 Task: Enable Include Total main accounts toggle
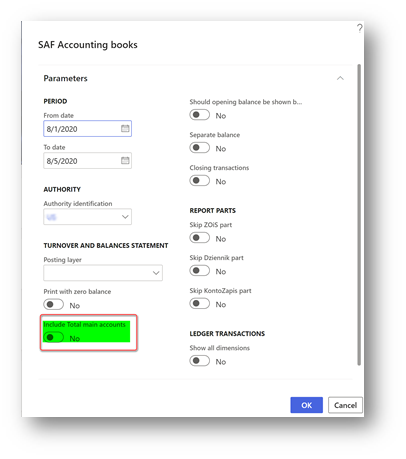(x=53, y=337)
